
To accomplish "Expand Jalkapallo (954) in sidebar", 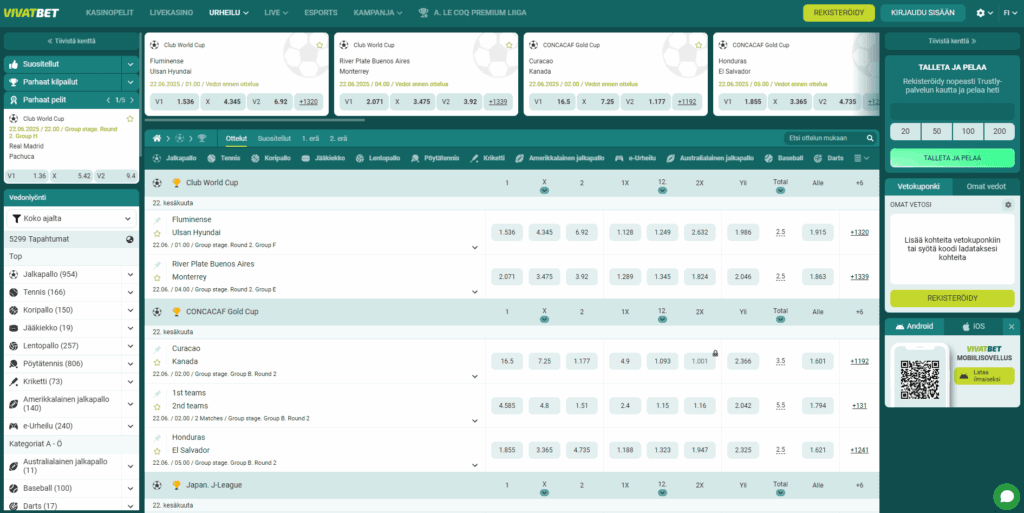I will coord(130,275).
